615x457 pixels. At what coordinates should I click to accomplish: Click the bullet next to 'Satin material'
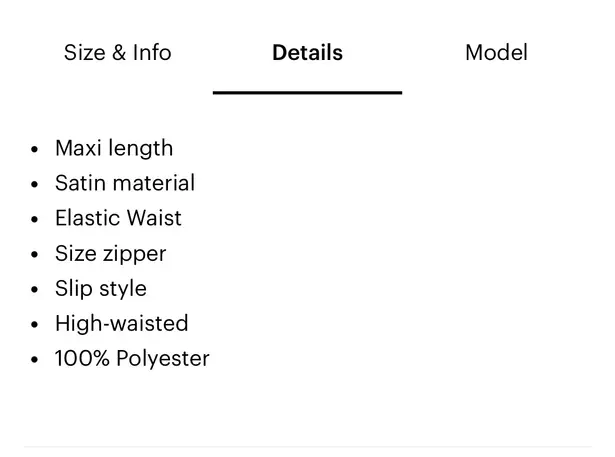click(35, 185)
